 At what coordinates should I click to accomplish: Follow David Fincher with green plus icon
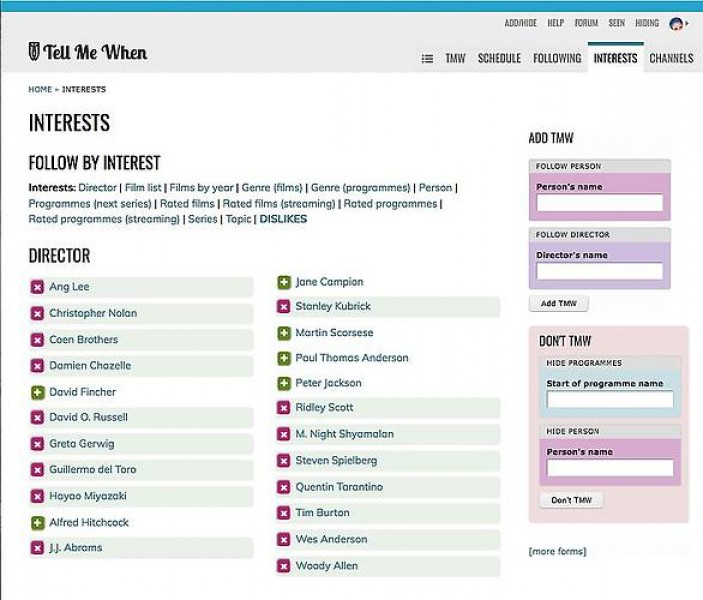click(x=38, y=392)
